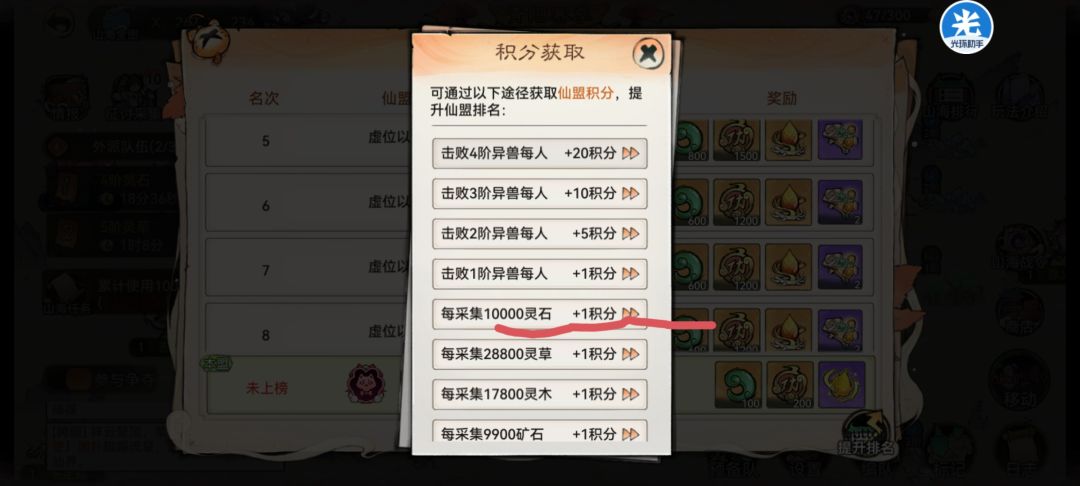Click the back arrow at top left
The height and width of the screenshot is (486, 1080).
(60, 20)
